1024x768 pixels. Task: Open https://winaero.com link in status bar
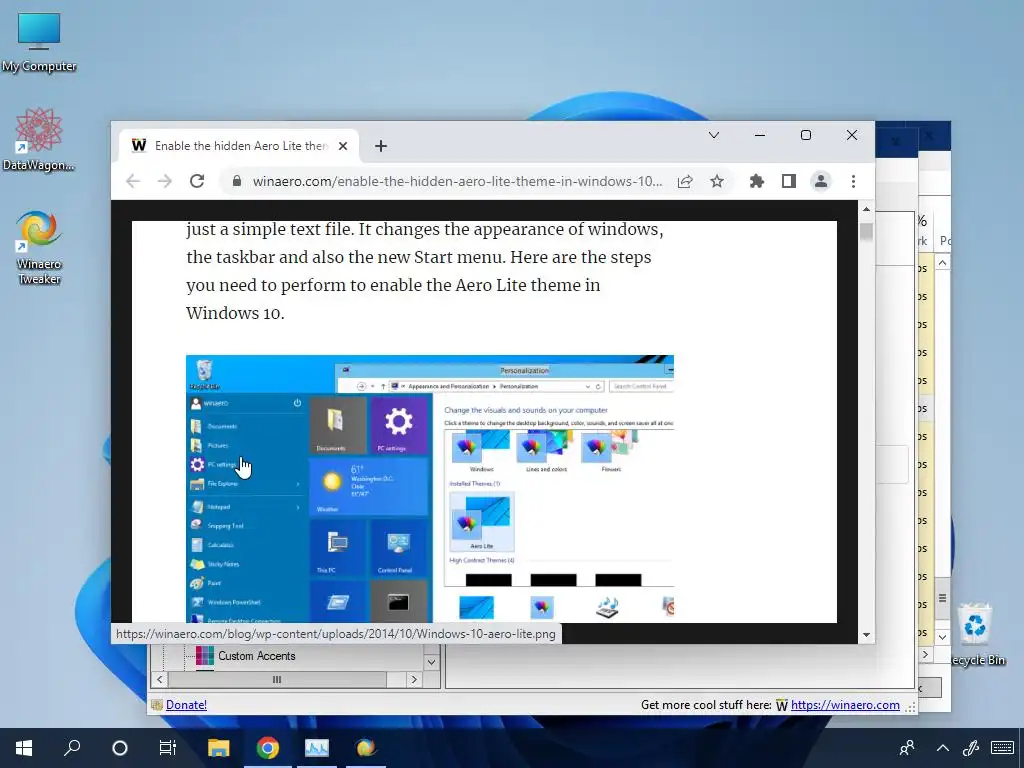click(x=845, y=705)
